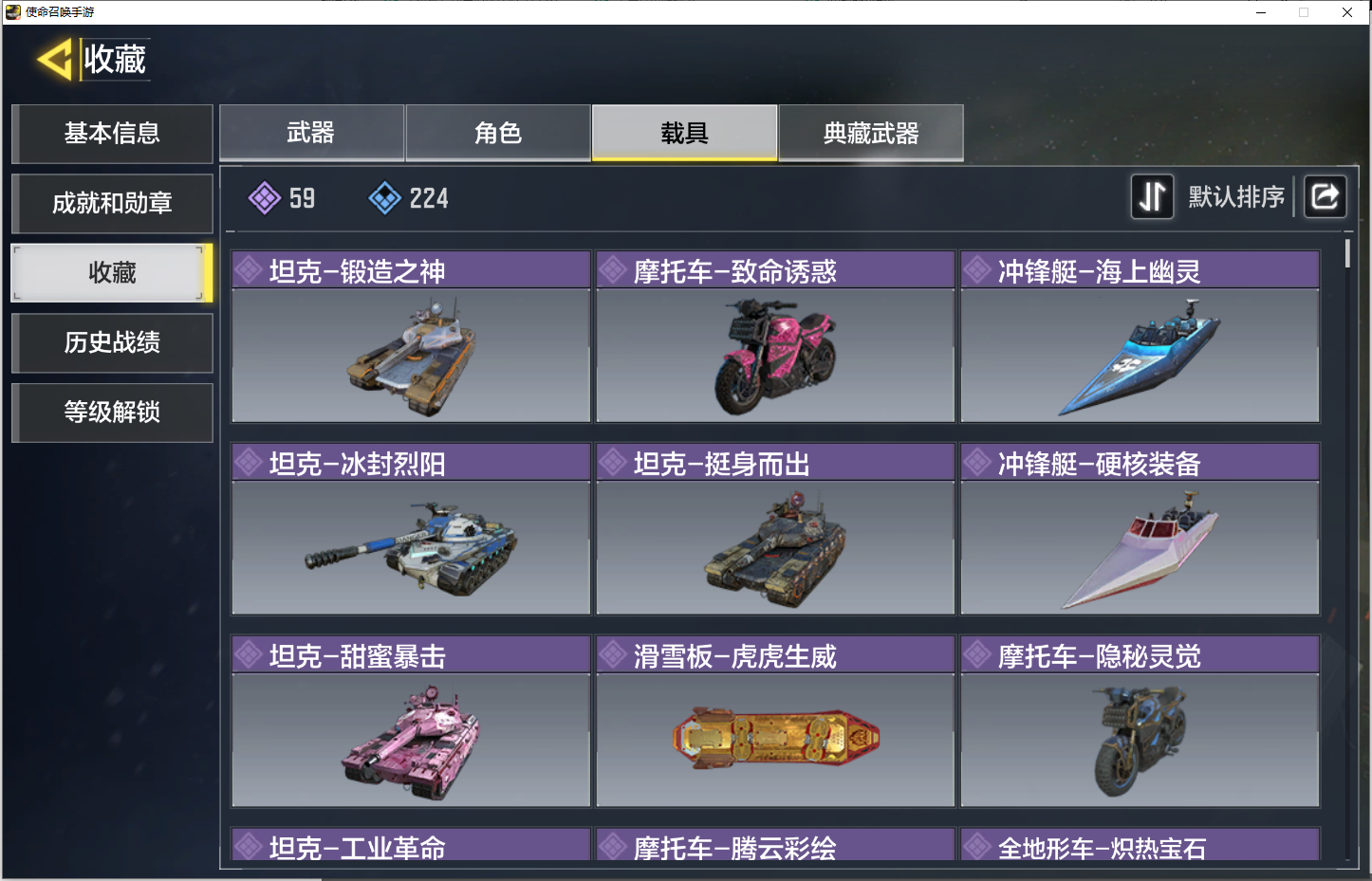Click the vehicle list scrollbar
The image size is (1372, 881).
(1347, 253)
